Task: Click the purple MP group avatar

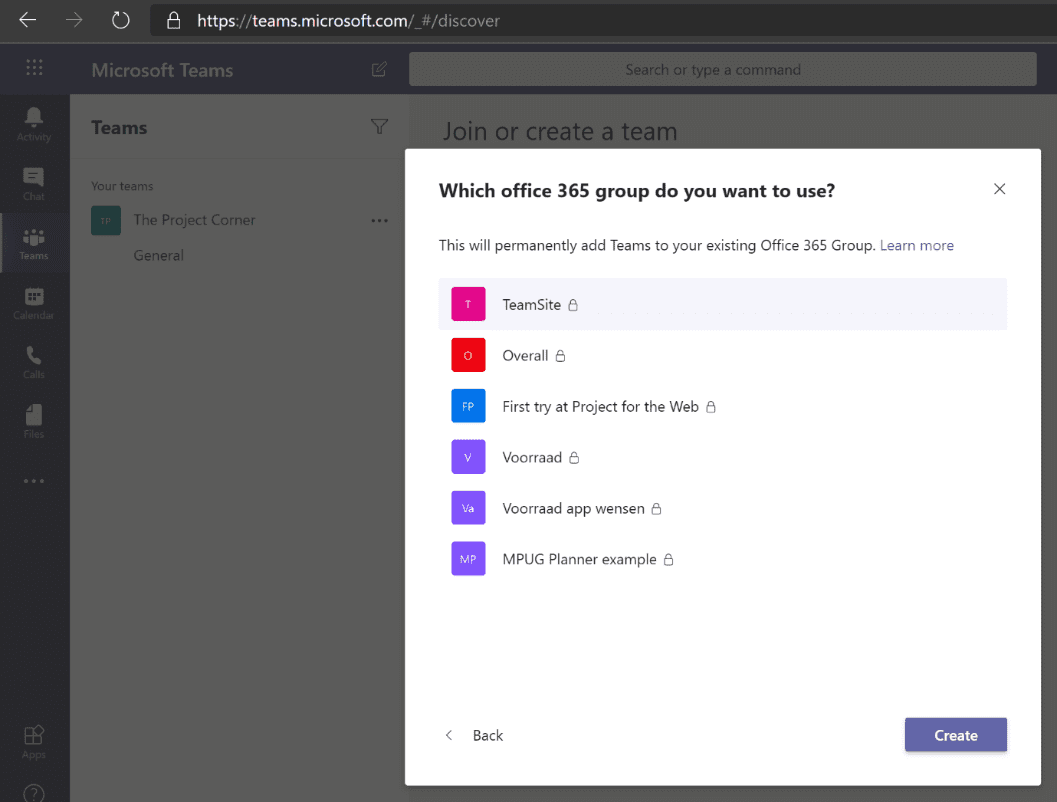Action: tap(468, 559)
